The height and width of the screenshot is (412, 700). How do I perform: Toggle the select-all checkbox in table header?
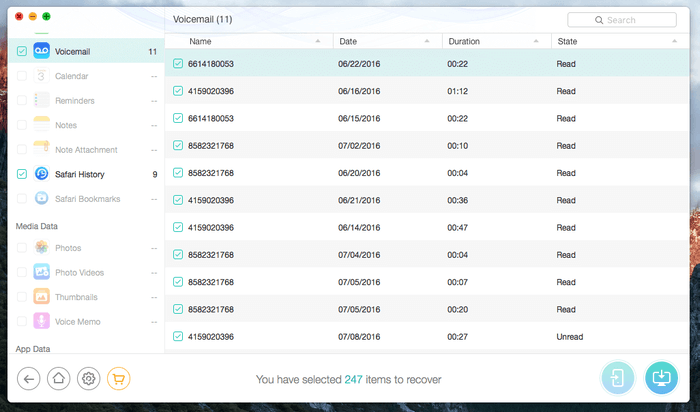tap(178, 42)
